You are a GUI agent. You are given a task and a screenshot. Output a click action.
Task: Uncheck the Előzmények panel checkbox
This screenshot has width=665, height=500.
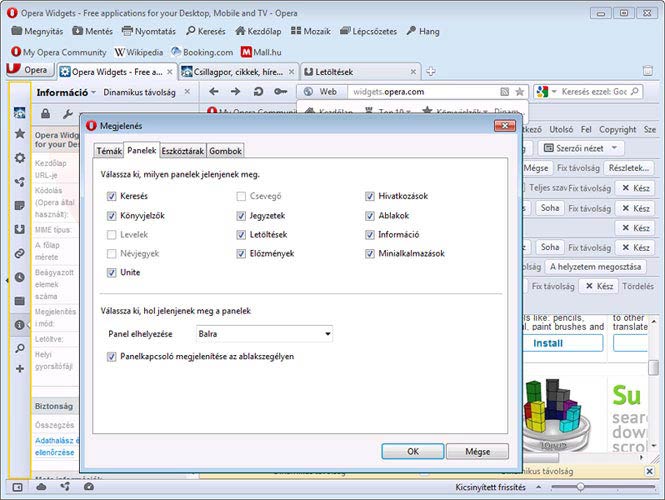pos(241,254)
